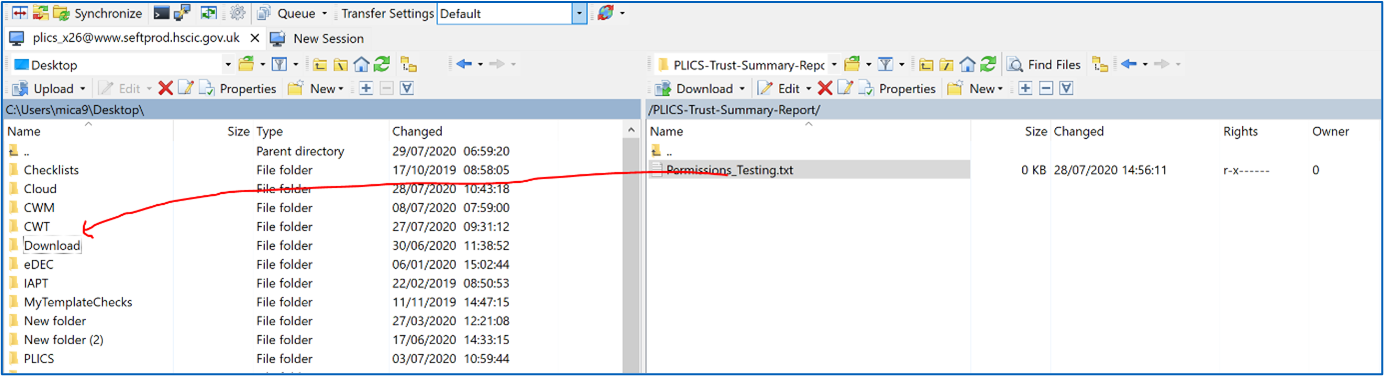Open the Preferences gear icon
This screenshot has width=1384, height=376.
point(237,13)
